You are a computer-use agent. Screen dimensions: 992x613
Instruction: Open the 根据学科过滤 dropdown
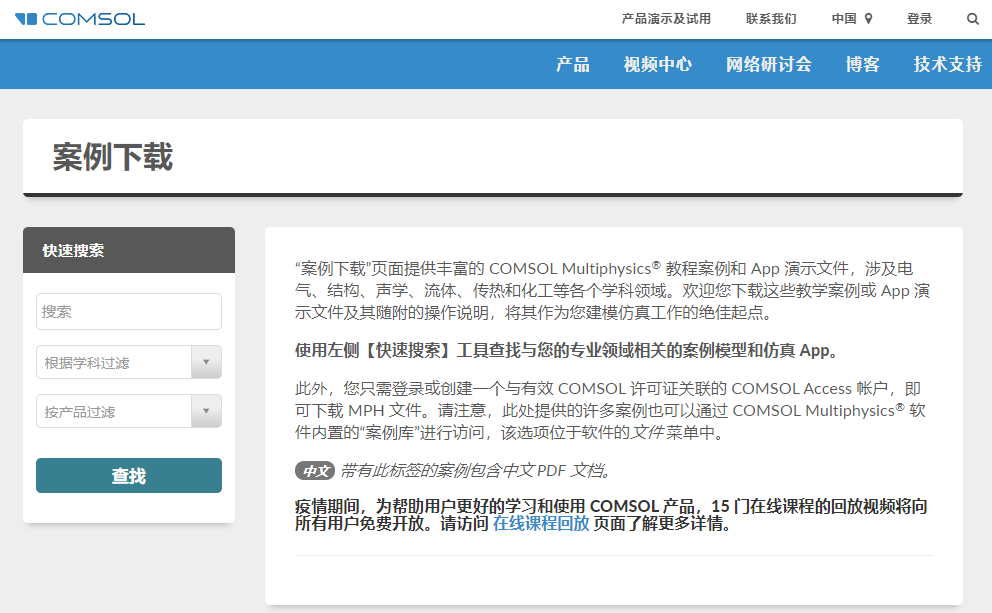click(129, 362)
